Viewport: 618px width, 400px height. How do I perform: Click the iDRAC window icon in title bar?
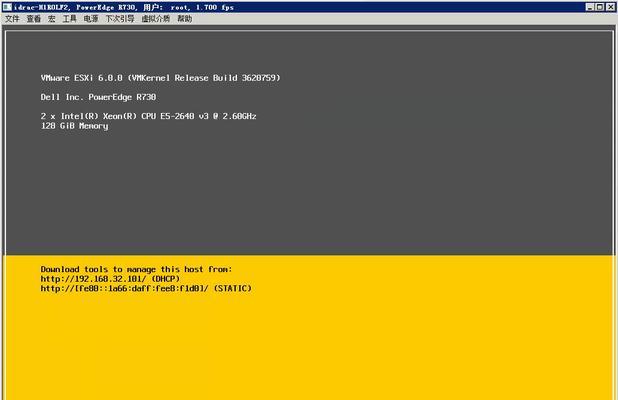pyautogui.click(x=7, y=7)
